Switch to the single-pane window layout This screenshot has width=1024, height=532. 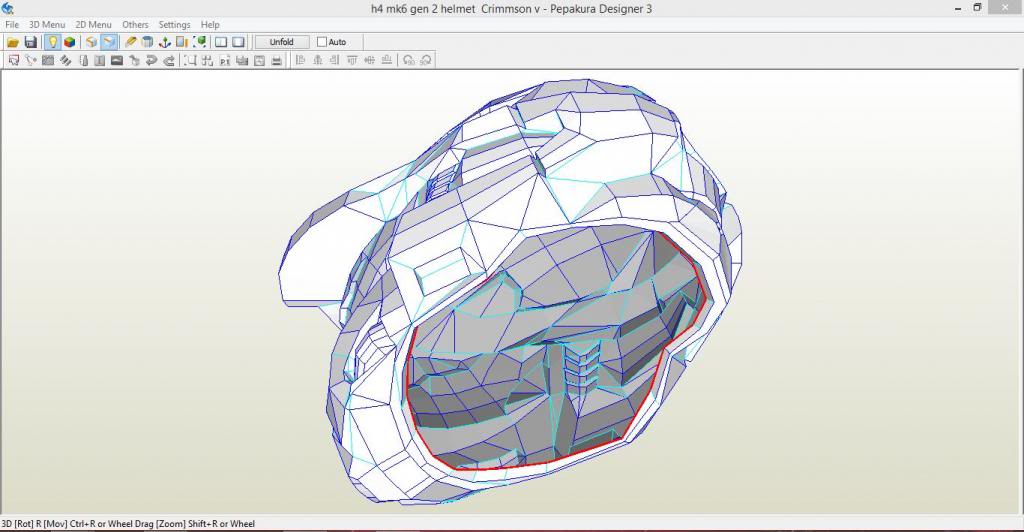pos(238,42)
